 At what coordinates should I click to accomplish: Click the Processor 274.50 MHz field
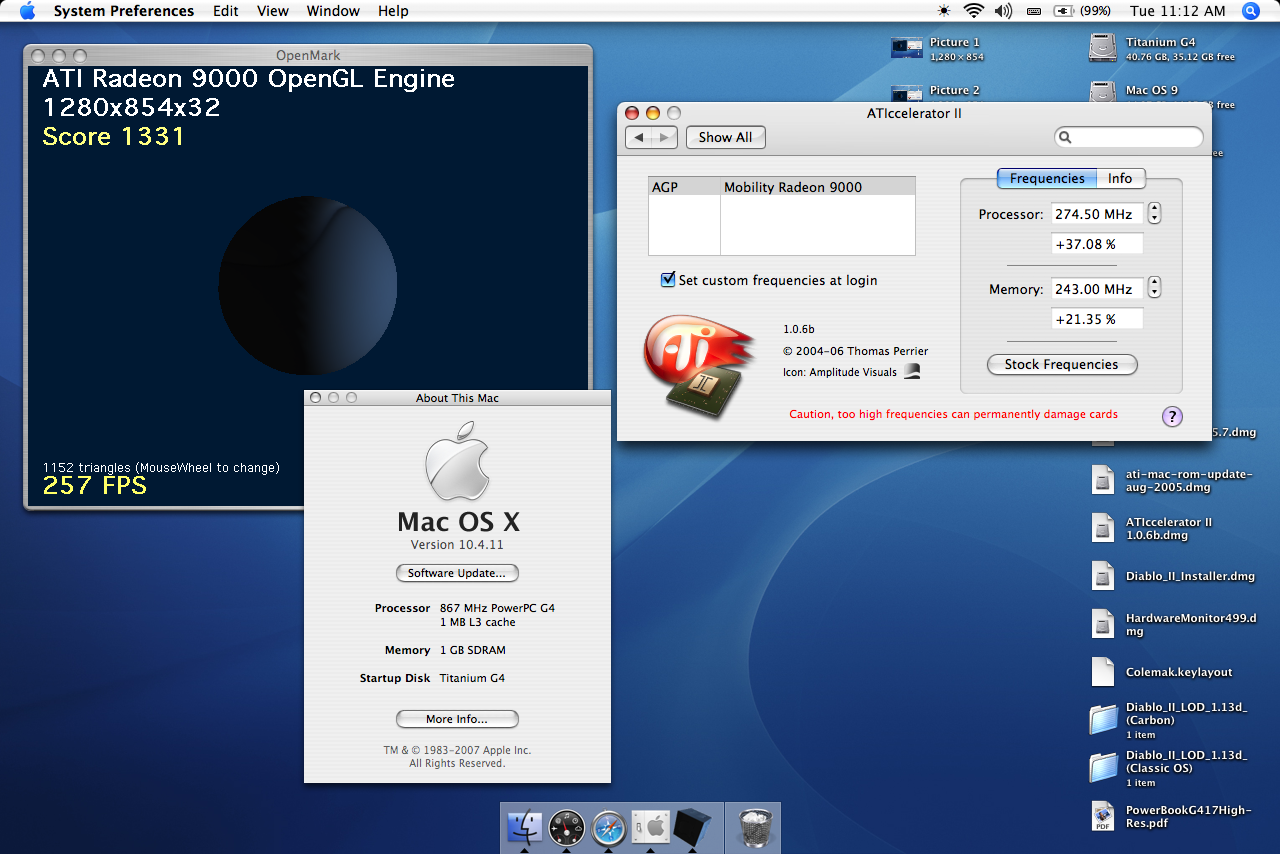[x=1097, y=213]
